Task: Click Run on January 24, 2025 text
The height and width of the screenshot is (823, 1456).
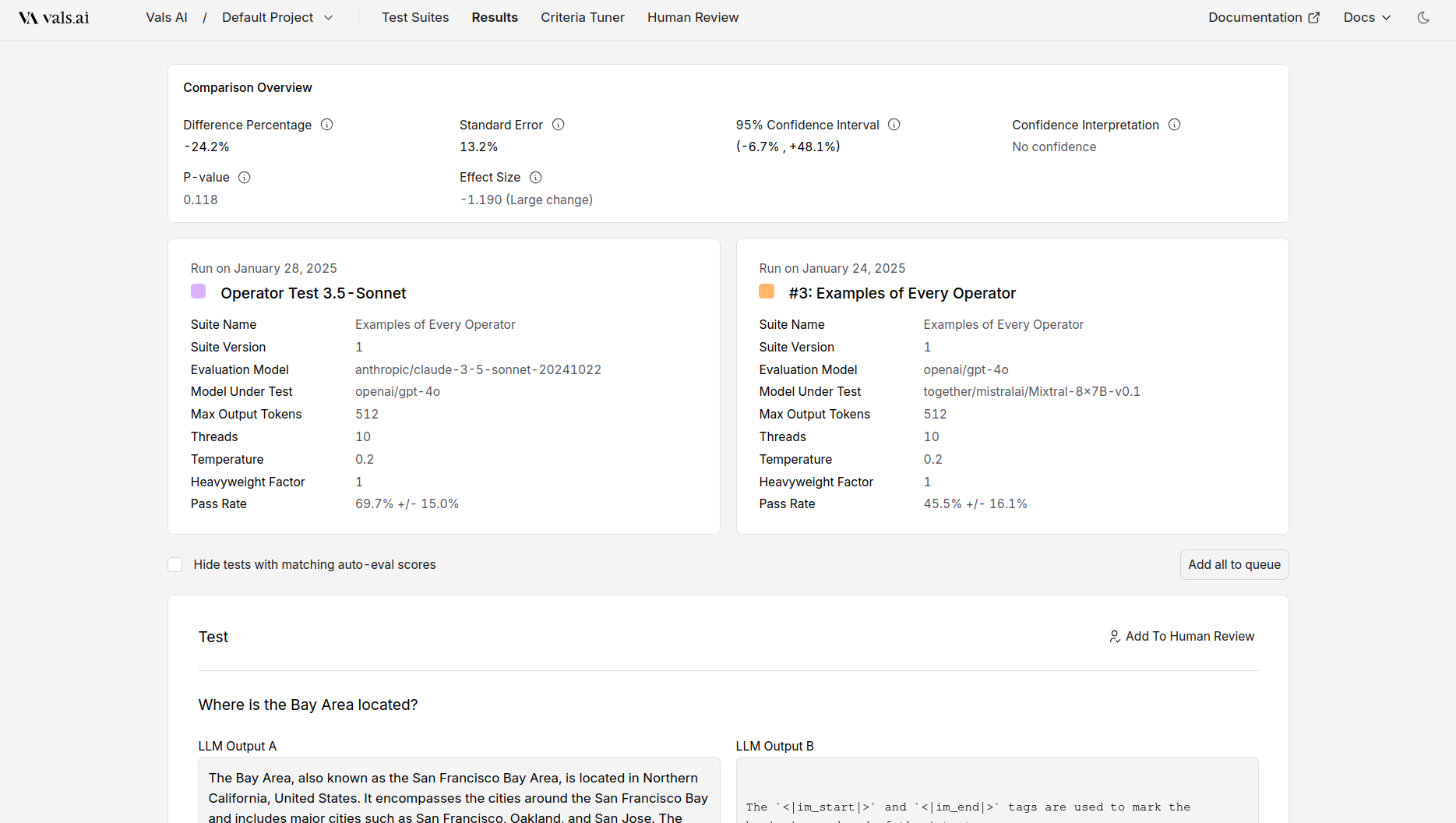Action: (x=832, y=268)
